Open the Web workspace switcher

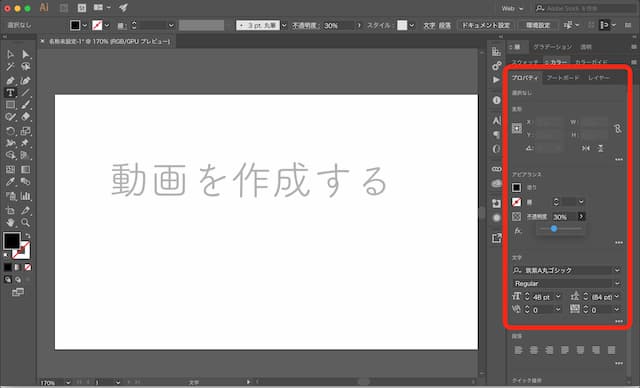[x=512, y=8]
